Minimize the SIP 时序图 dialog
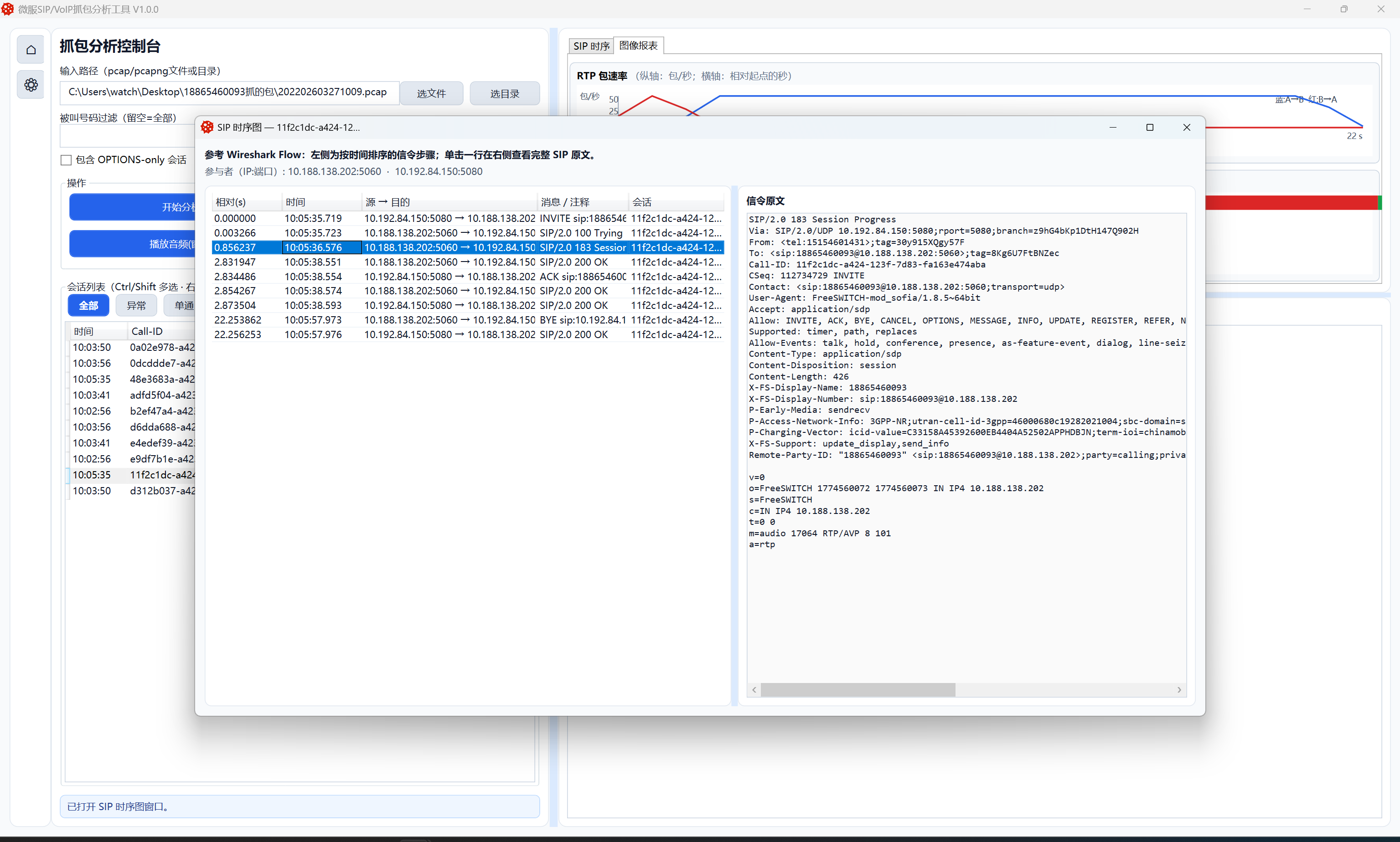The height and width of the screenshot is (842, 1400). 1113,127
